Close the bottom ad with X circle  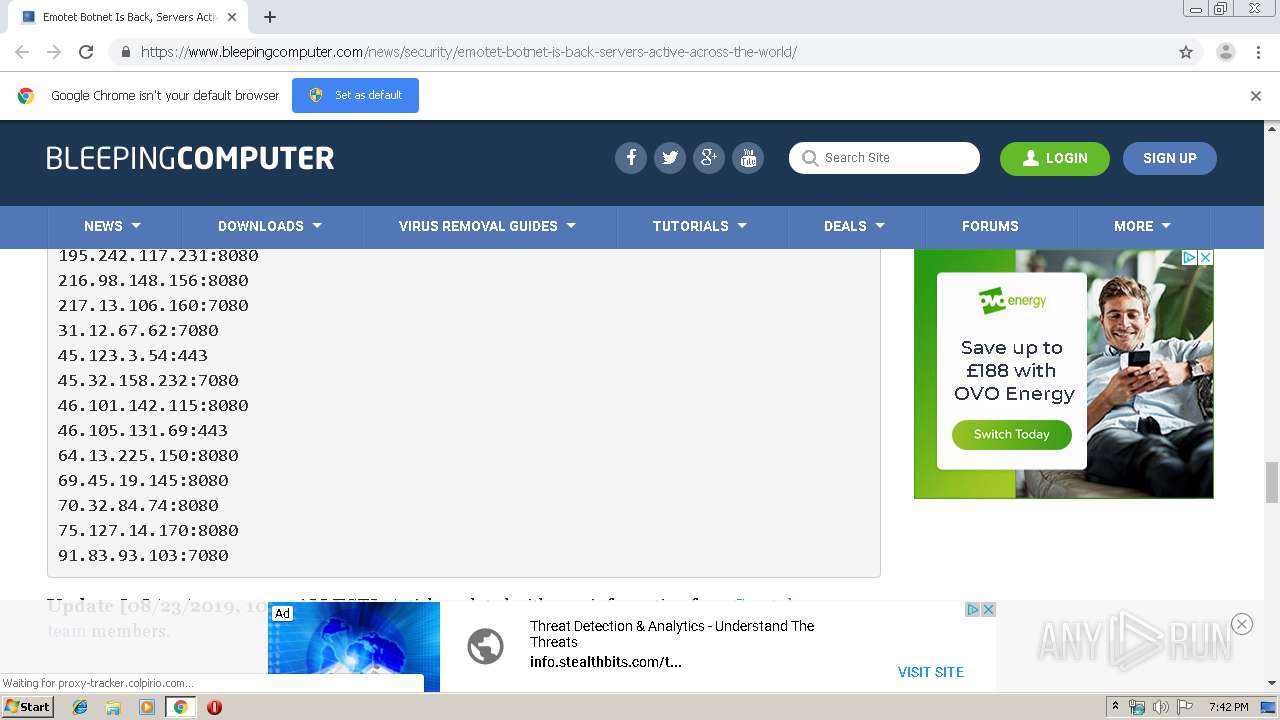pyautogui.click(x=1242, y=624)
